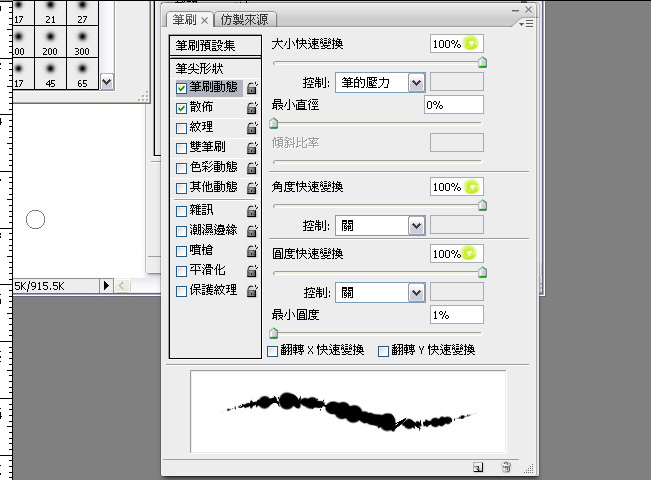Screen dimensions: 651x480
Task: Collapse the brush panel with the minimize dash
Action: pos(515,10)
